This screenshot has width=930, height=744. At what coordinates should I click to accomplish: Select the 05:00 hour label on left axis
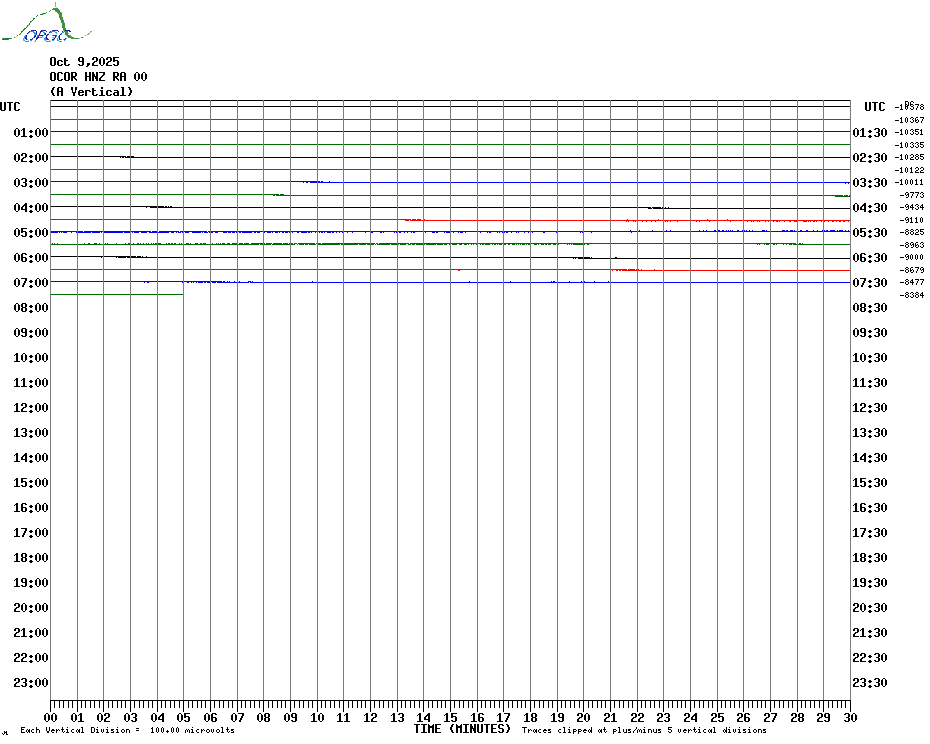[31, 233]
